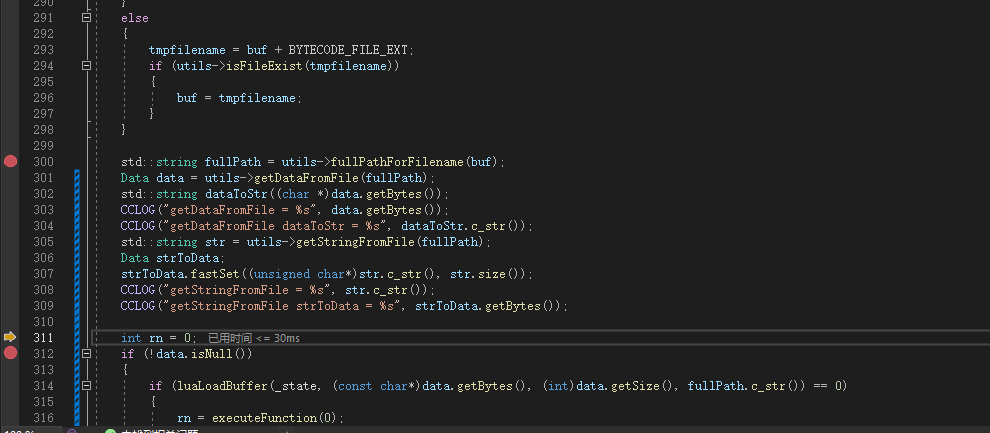This screenshot has height=433, width=990.
Task: Click the yellow current-statement arrow
Action: [11, 338]
